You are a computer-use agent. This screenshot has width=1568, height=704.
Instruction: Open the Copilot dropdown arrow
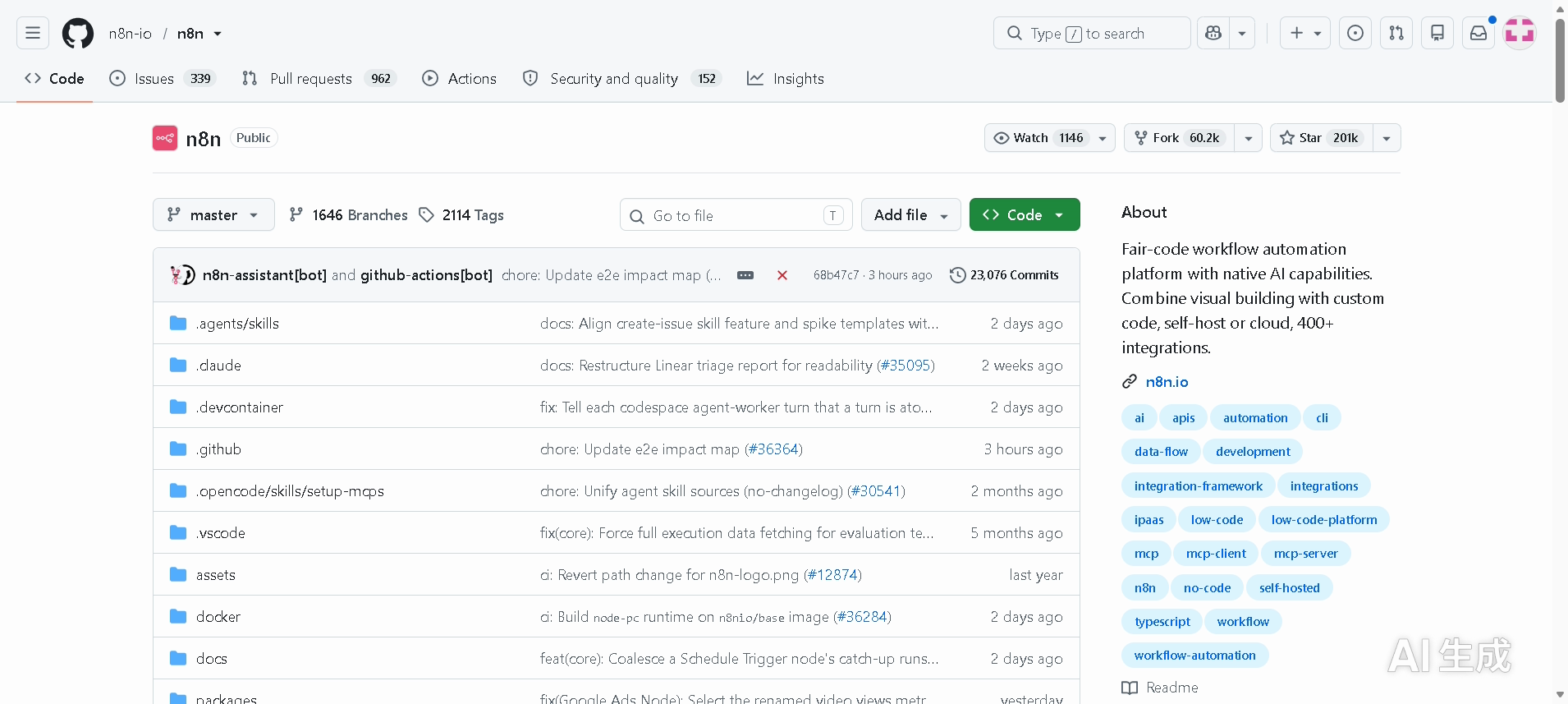coord(1242,33)
